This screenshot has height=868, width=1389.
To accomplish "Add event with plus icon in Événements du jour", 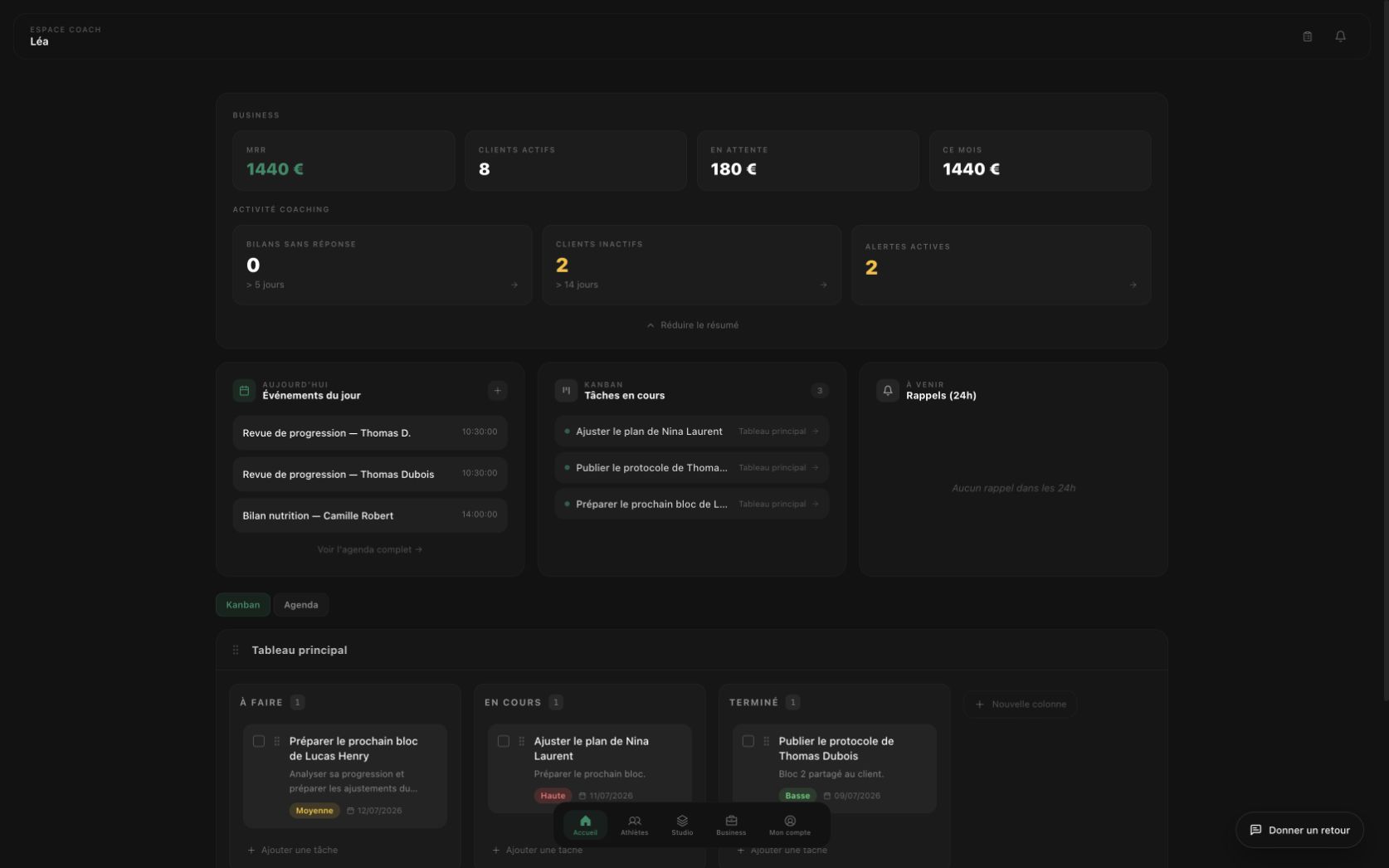I will (497, 391).
